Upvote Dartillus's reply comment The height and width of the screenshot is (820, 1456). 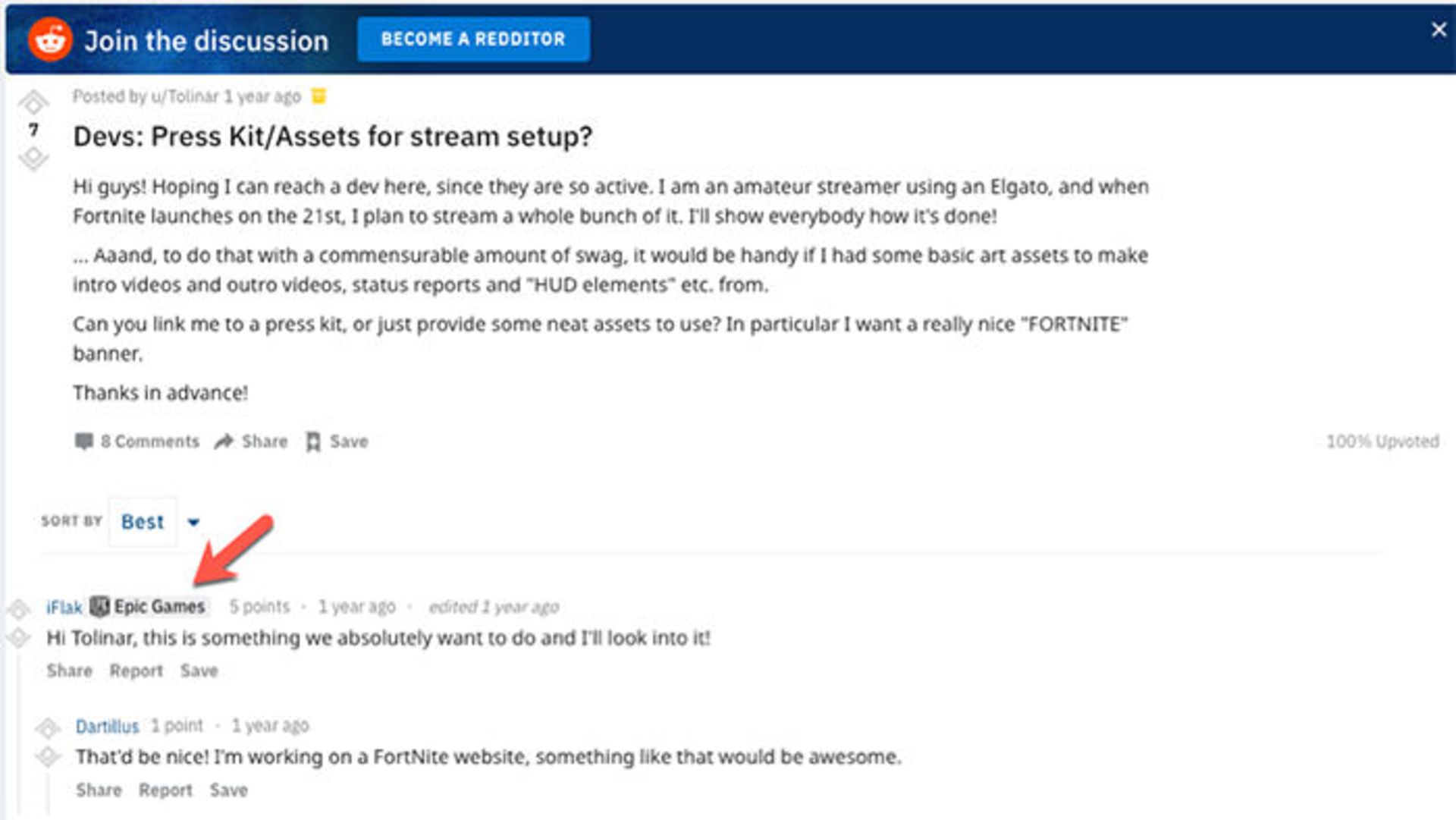47,727
